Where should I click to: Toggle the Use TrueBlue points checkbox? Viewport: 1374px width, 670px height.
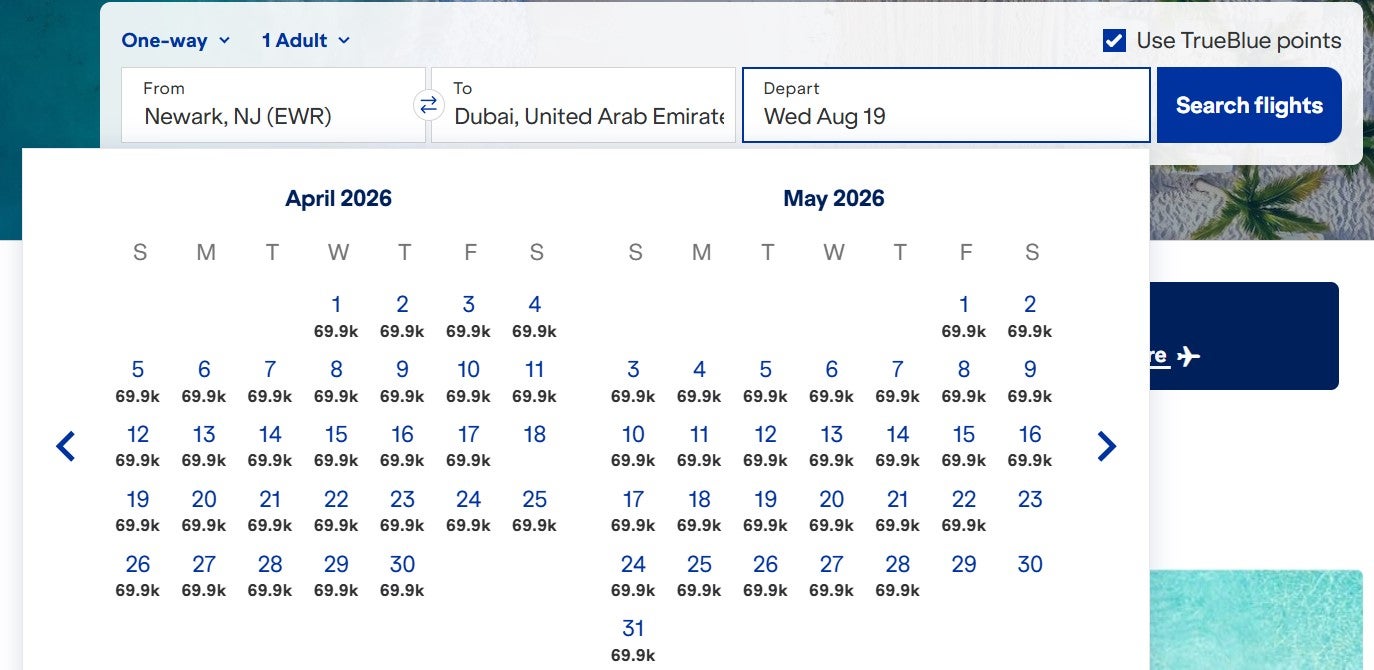pyautogui.click(x=1113, y=40)
